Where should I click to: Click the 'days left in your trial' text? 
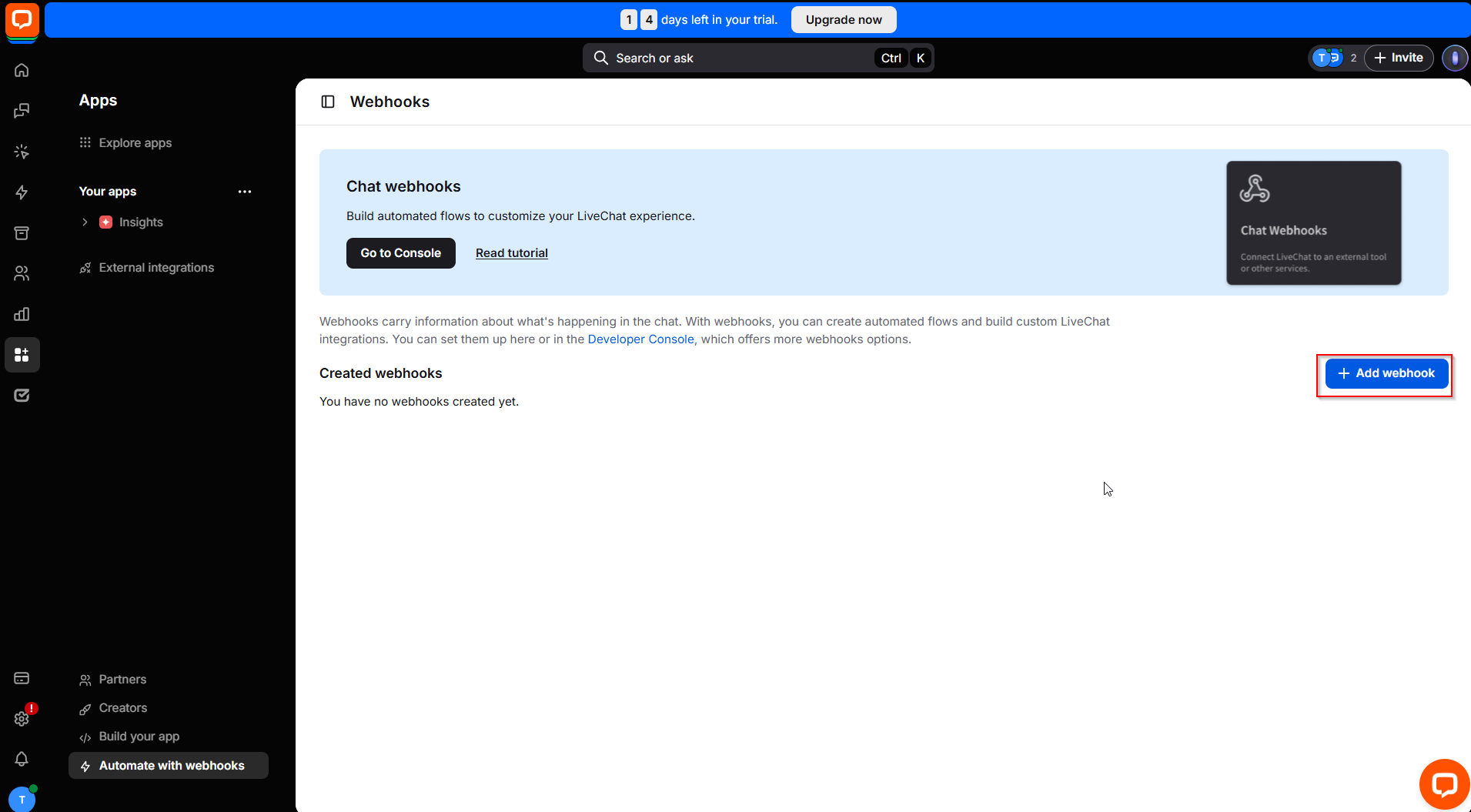point(719,20)
